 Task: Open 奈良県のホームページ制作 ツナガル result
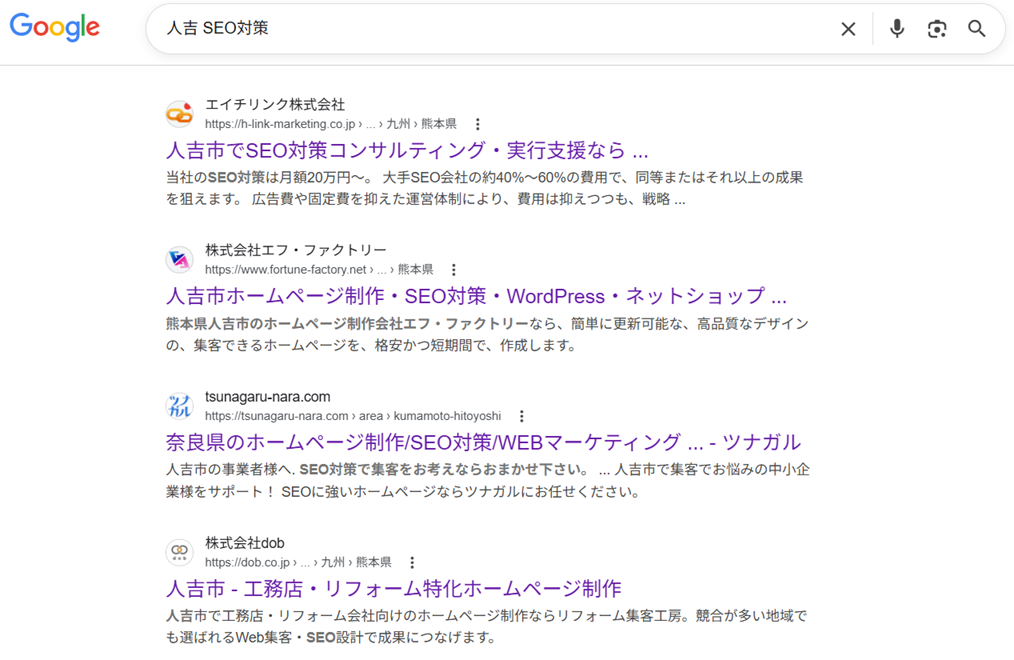(x=483, y=443)
